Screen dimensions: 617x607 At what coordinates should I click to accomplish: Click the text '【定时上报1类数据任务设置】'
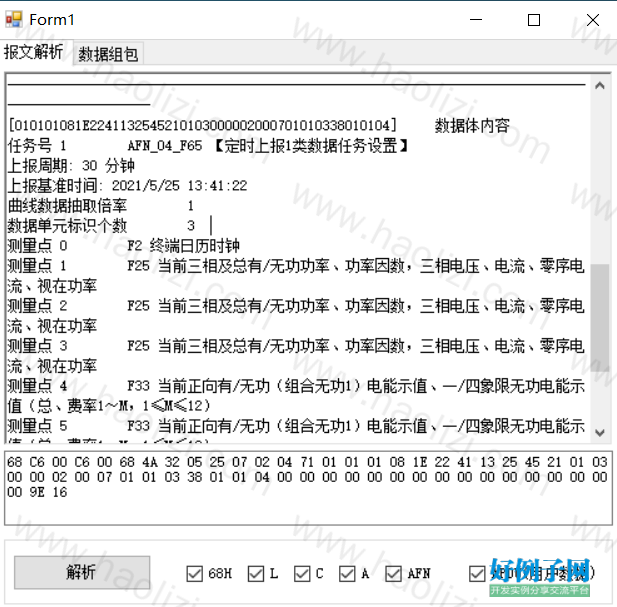(311, 146)
